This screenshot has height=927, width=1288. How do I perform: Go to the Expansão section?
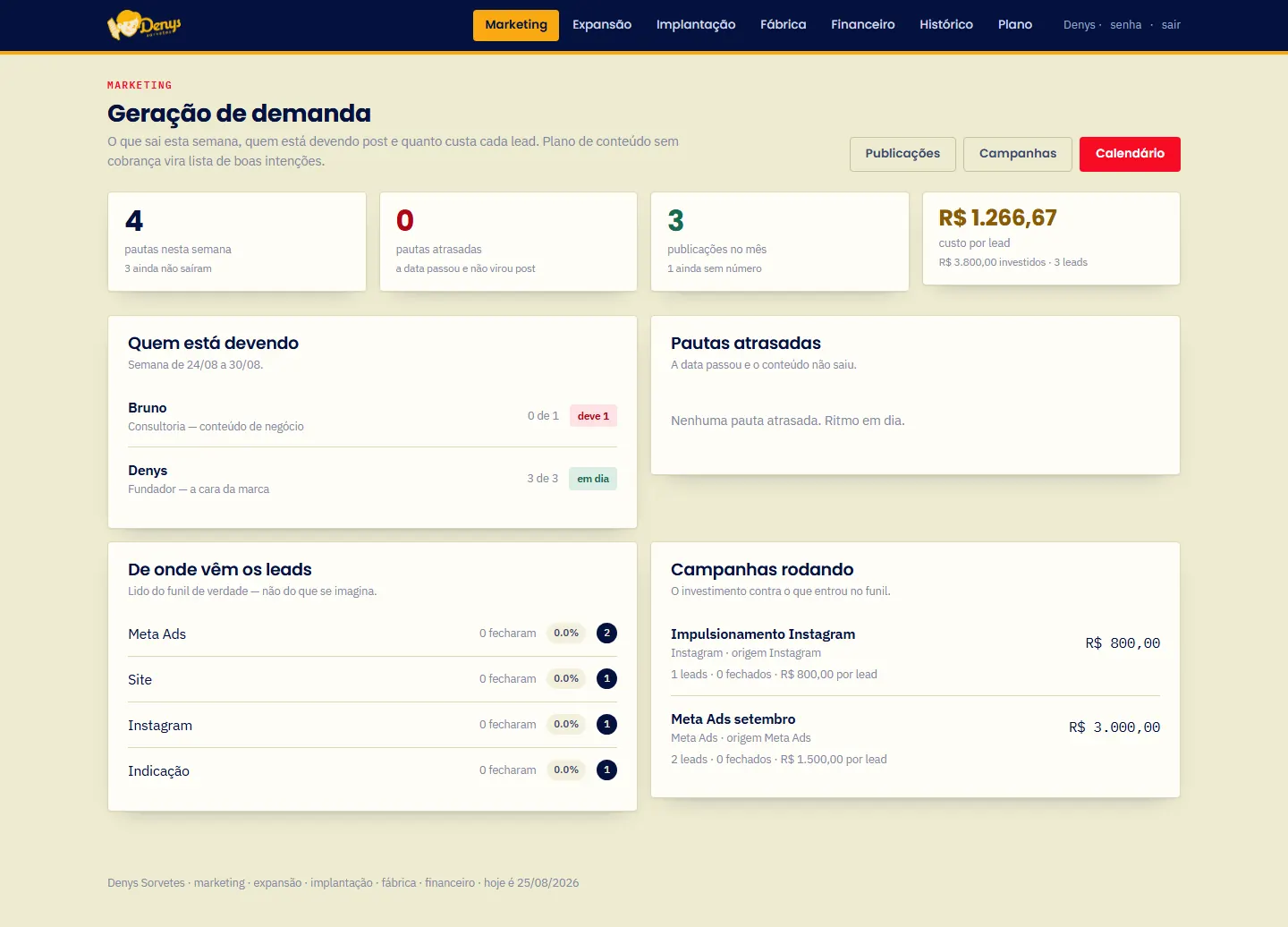click(x=602, y=25)
